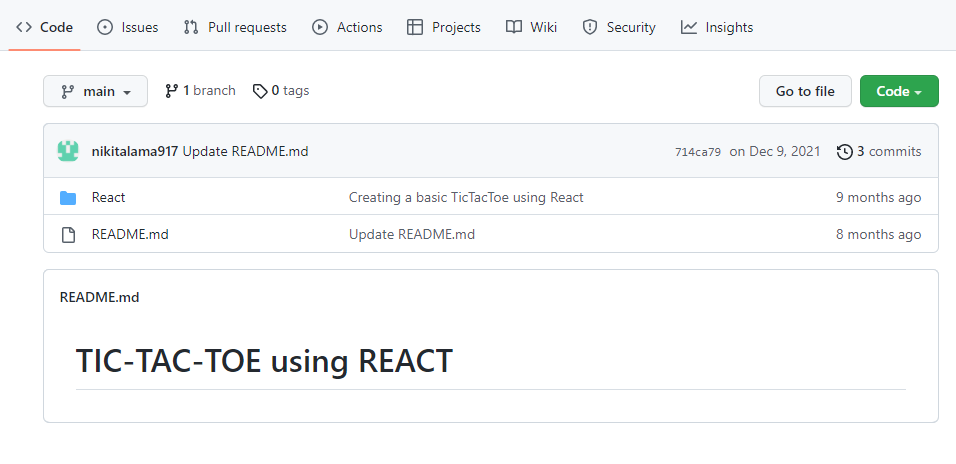Click the React folder icon
Screen dimensions: 956x464
click(68, 198)
